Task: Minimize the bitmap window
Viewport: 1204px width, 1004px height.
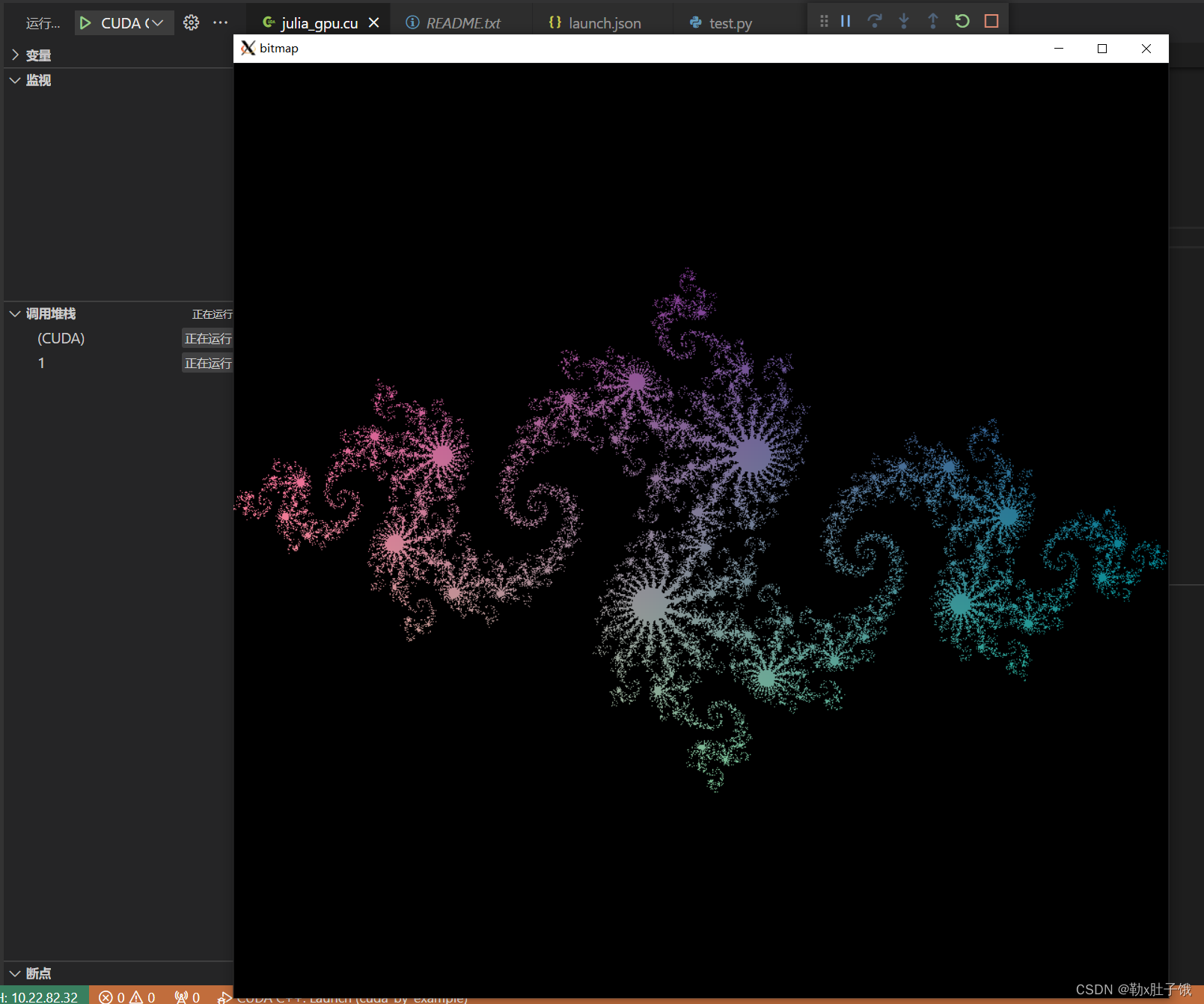Action: [x=1059, y=49]
